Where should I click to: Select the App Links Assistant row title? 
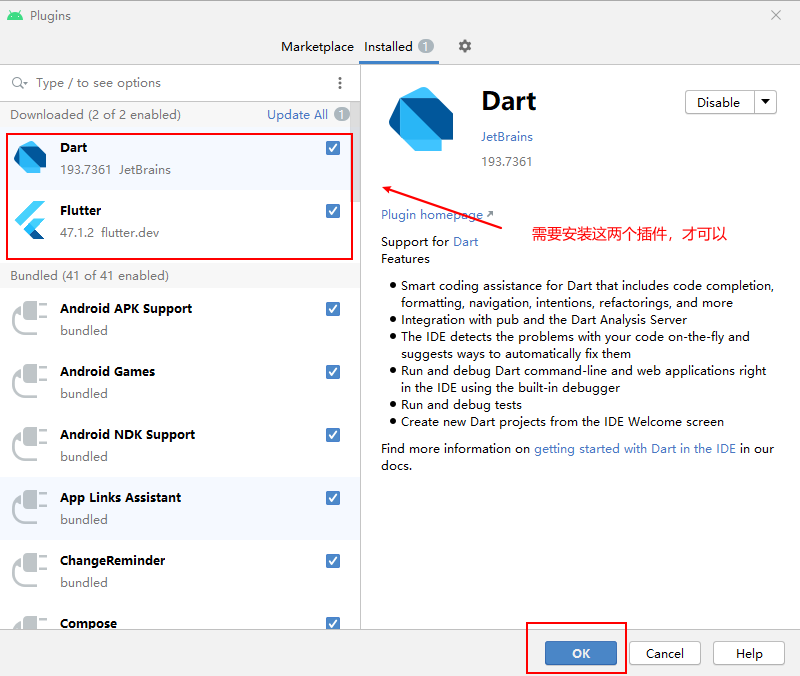coord(120,498)
